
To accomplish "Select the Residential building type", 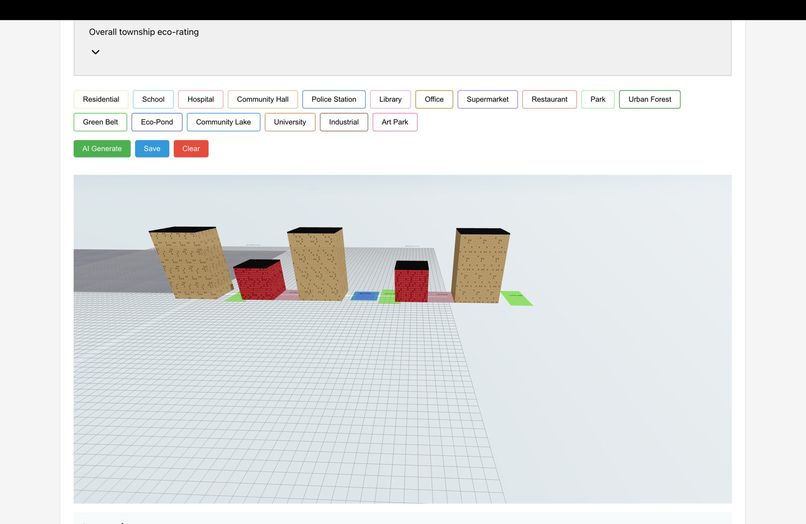I will point(101,99).
